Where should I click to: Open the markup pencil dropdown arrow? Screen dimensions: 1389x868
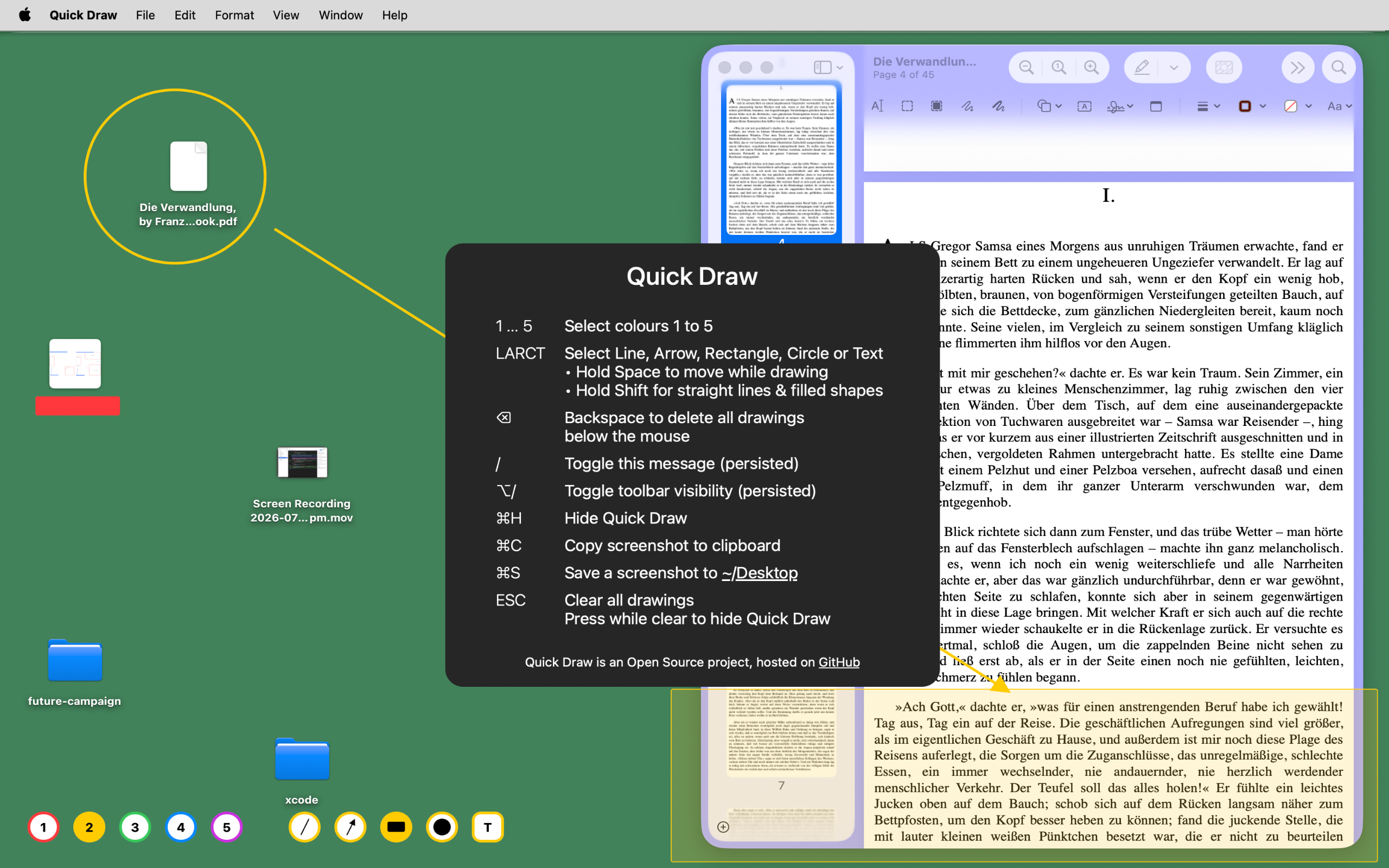pyautogui.click(x=1174, y=68)
